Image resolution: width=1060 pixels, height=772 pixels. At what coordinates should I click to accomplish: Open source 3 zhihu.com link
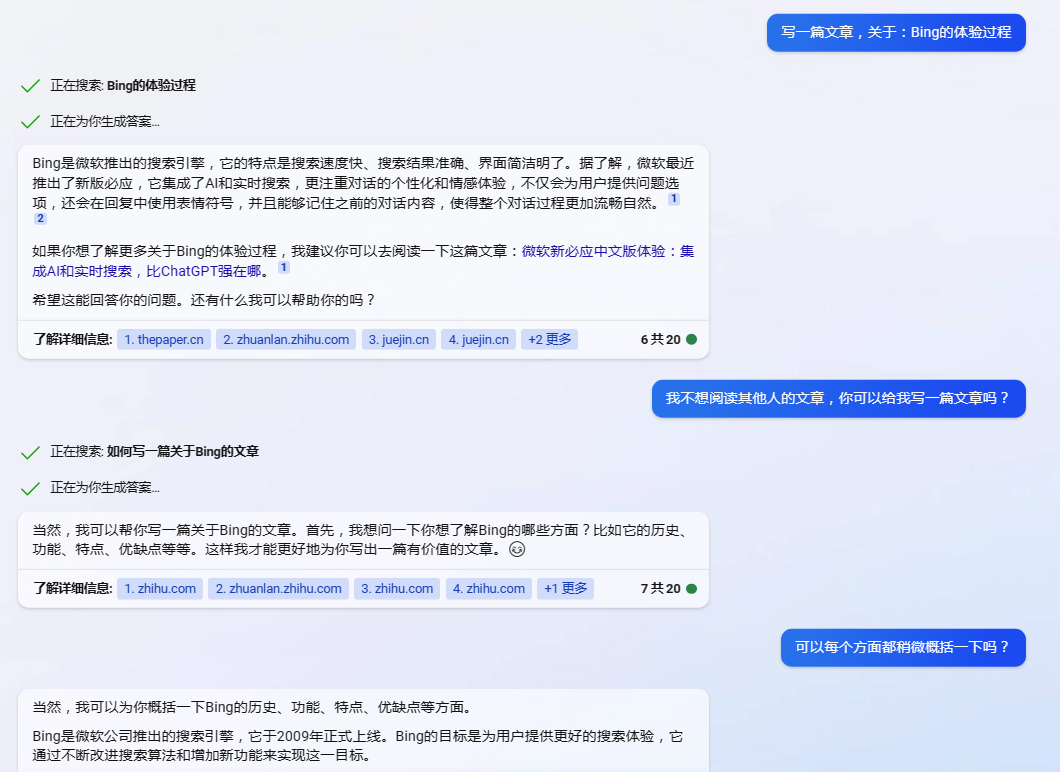click(397, 589)
